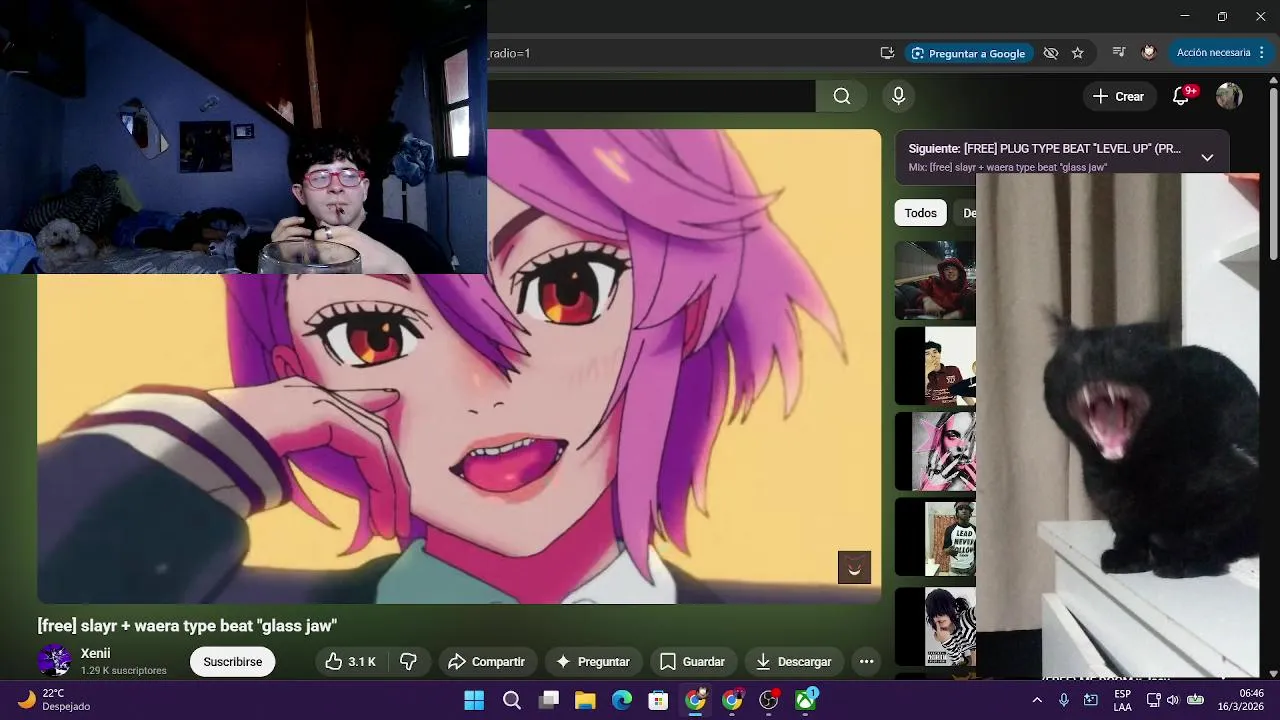
Task: Click the YouTube search input box
Action: pyautogui.click(x=651, y=96)
